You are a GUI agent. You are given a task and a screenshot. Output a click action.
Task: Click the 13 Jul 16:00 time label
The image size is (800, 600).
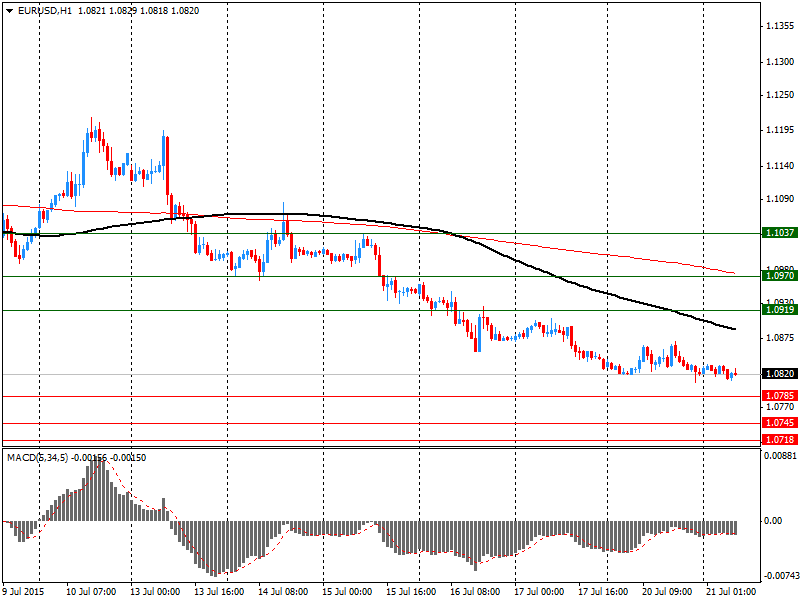219,592
